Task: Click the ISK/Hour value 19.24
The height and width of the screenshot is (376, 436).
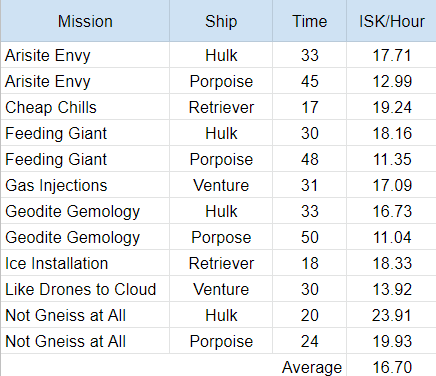Action: (x=392, y=107)
